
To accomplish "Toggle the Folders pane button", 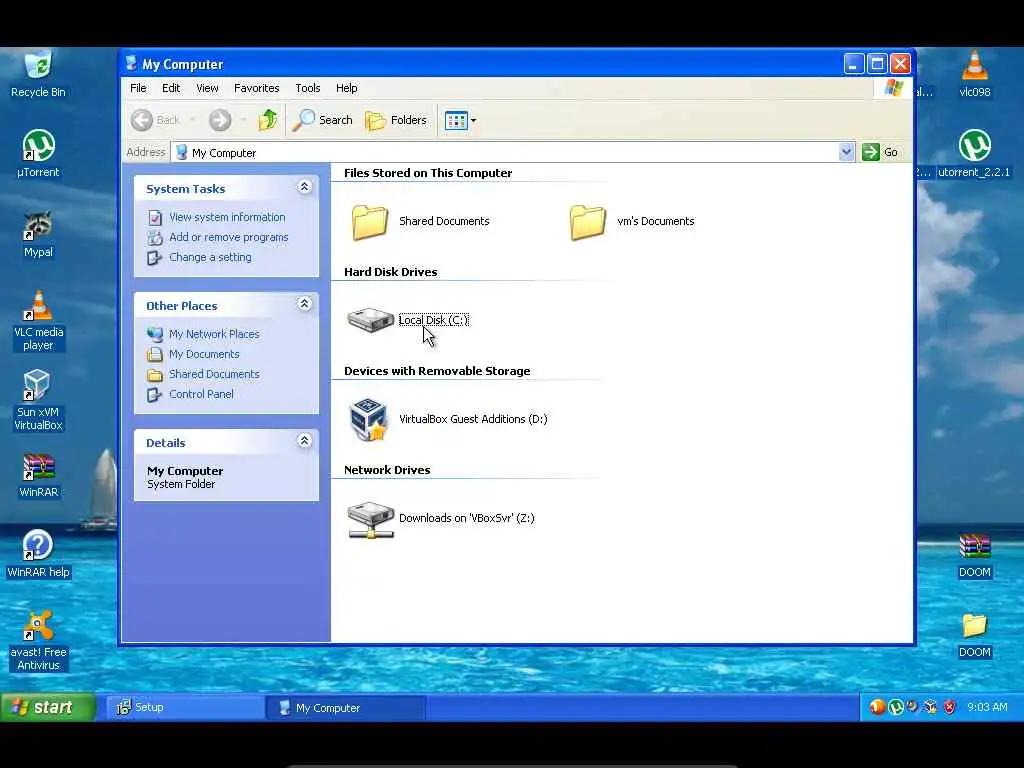I will [x=396, y=120].
